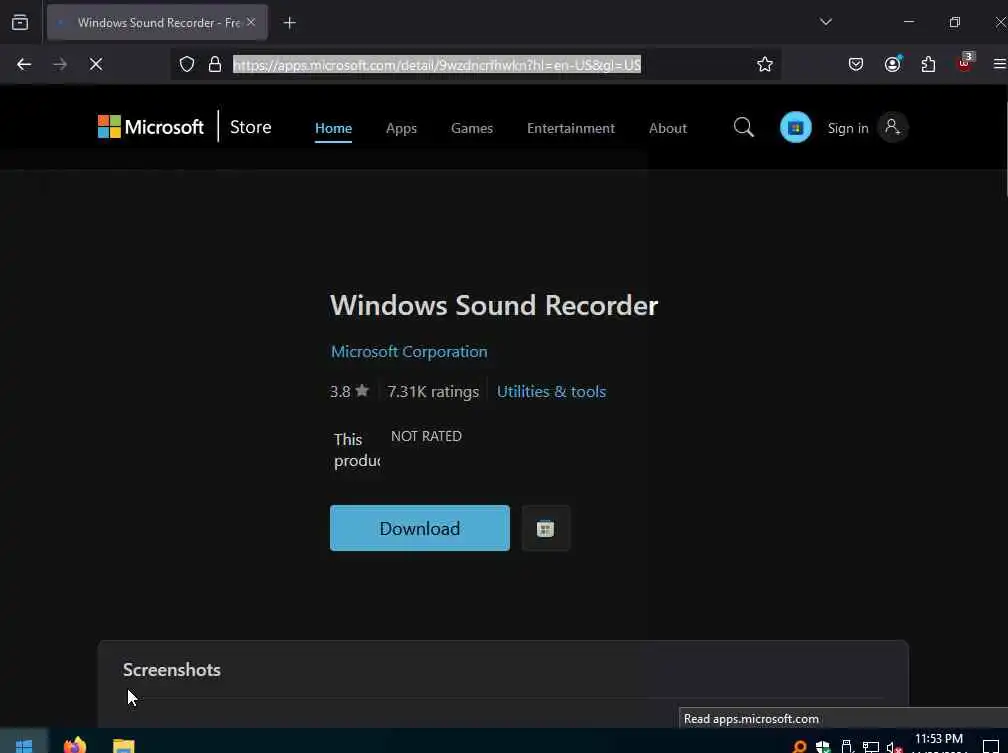Click the muted volume tray icon
Viewport: 1008px width, 753px height.
pyautogui.click(x=894, y=747)
